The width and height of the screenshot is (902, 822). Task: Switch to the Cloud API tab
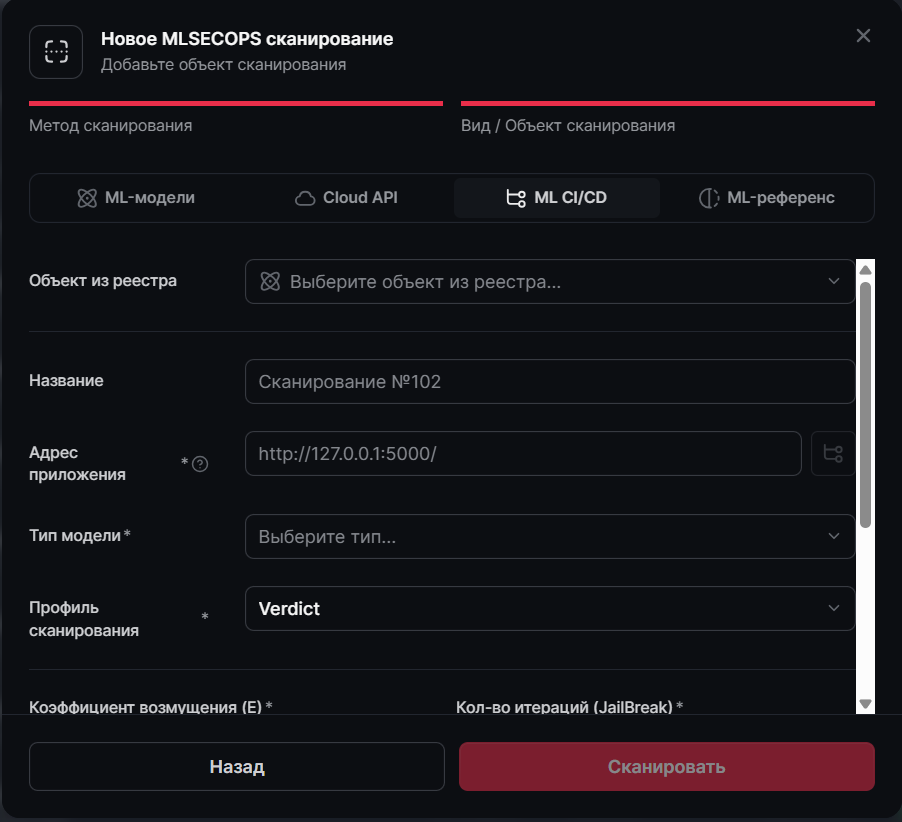[346, 198]
